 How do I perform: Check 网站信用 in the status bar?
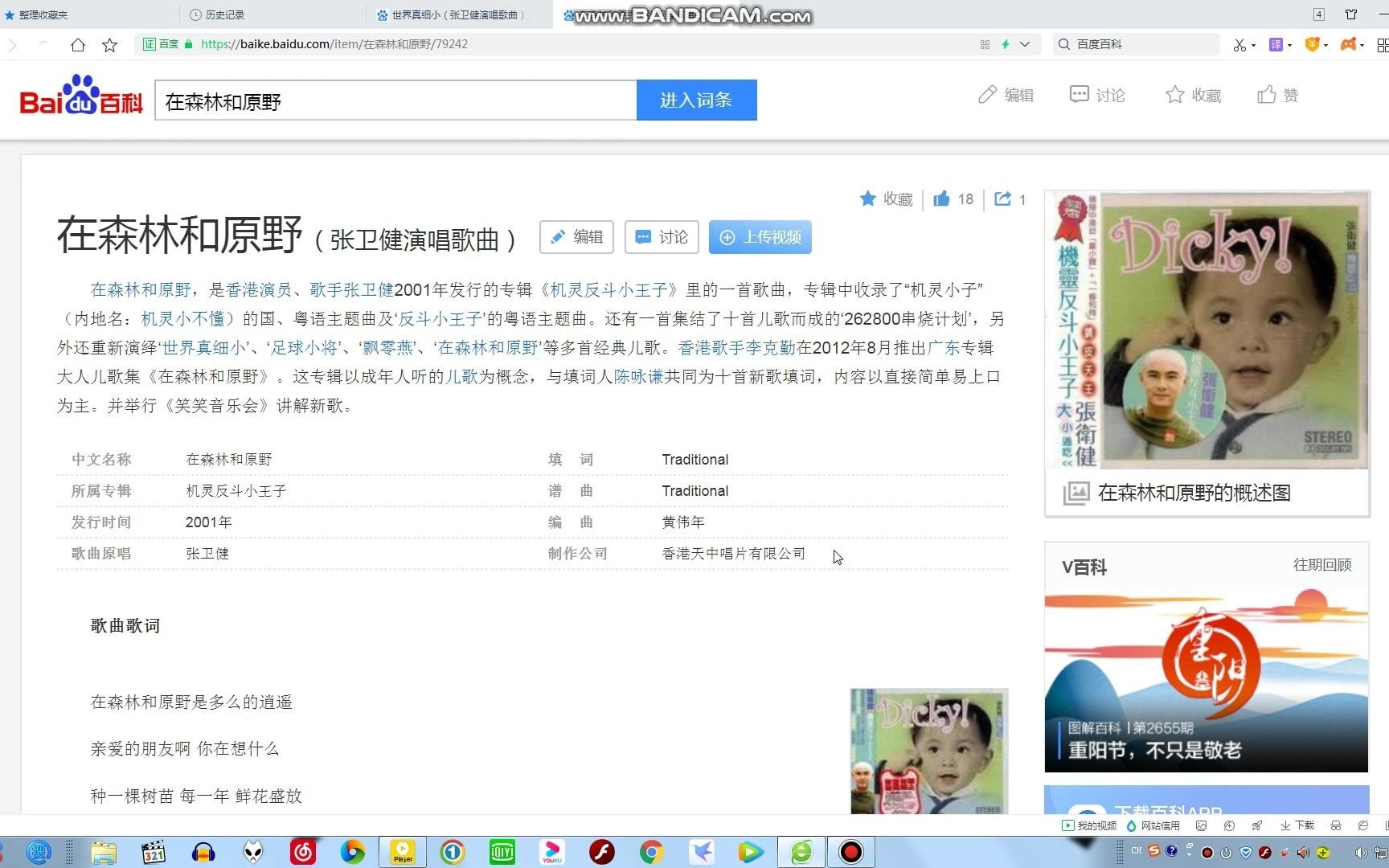[1153, 825]
